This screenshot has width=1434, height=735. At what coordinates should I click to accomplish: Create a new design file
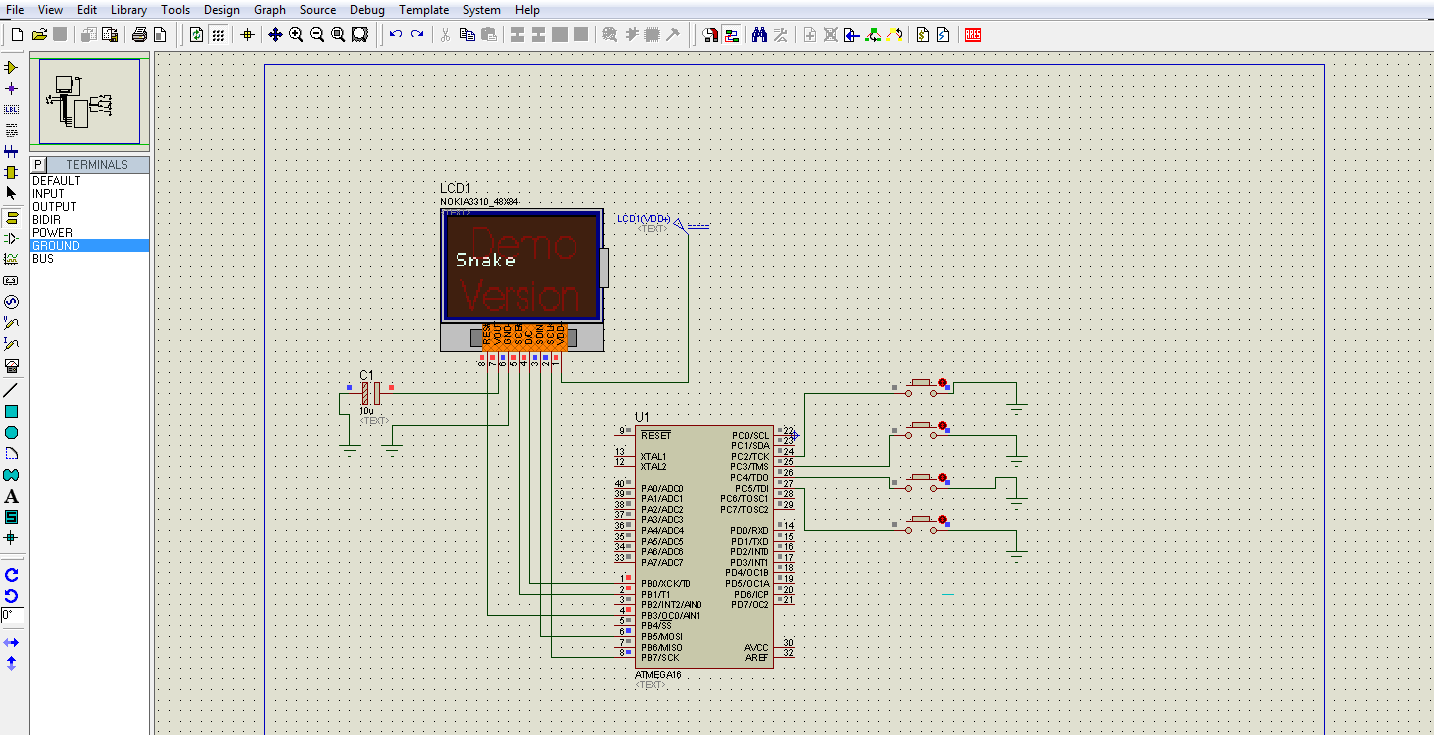pyautogui.click(x=17, y=34)
